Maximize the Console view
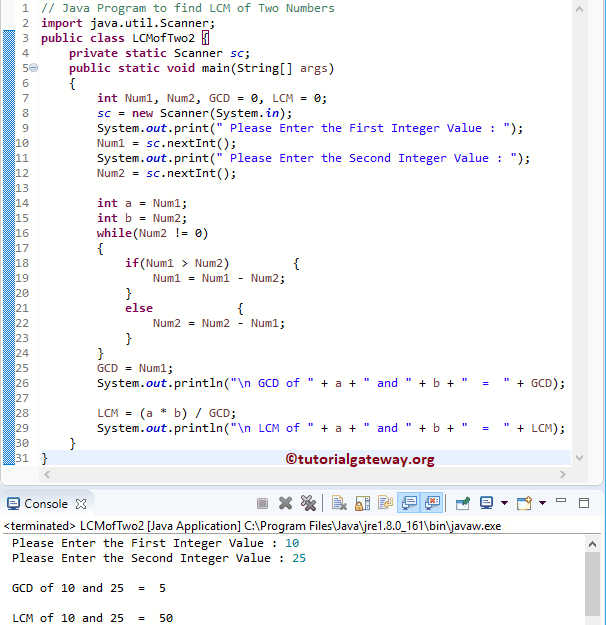The height and width of the screenshot is (625, 606). coord(584,503)
